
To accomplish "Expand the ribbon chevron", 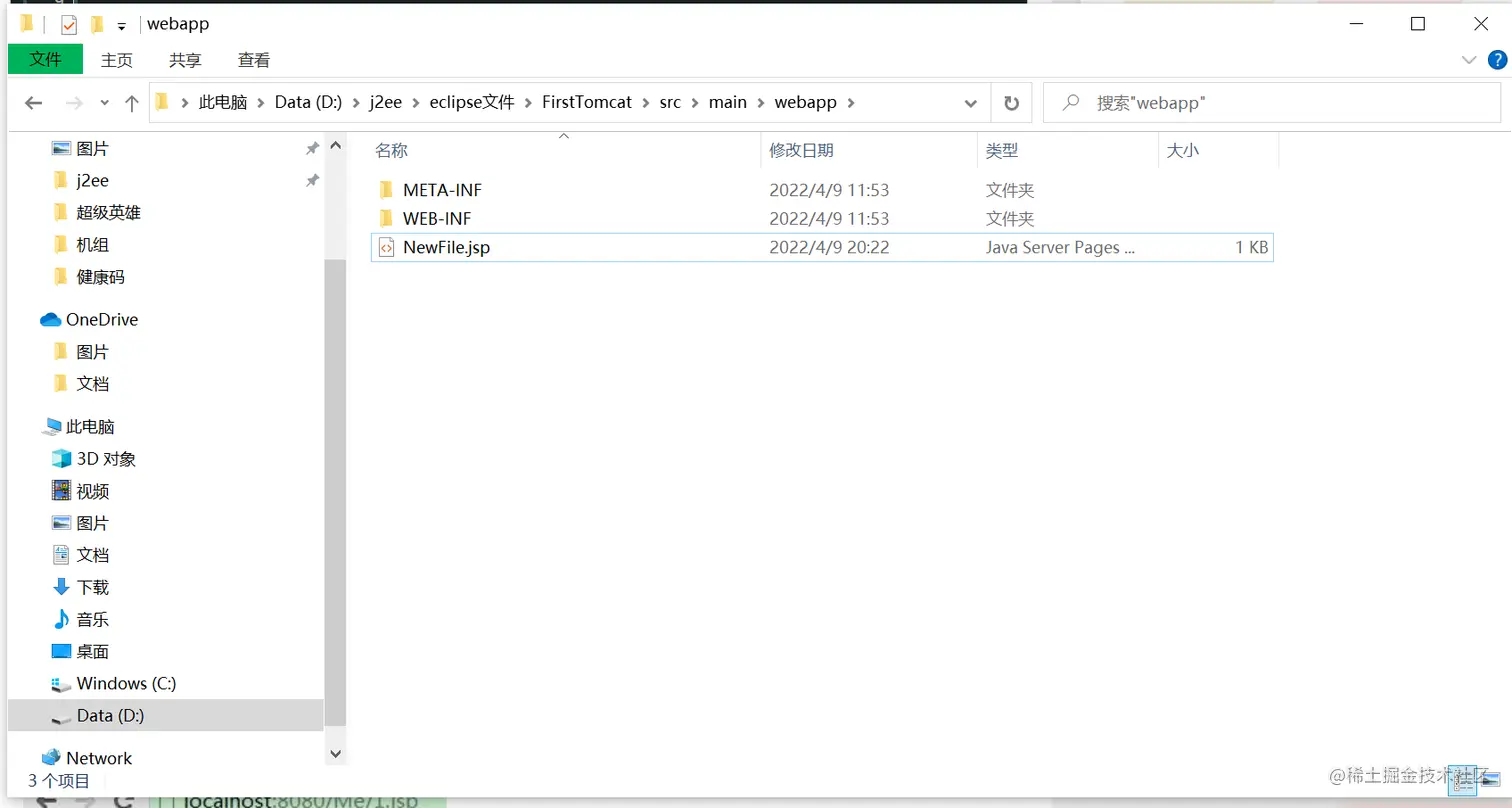I will (x=1469, y=60).
